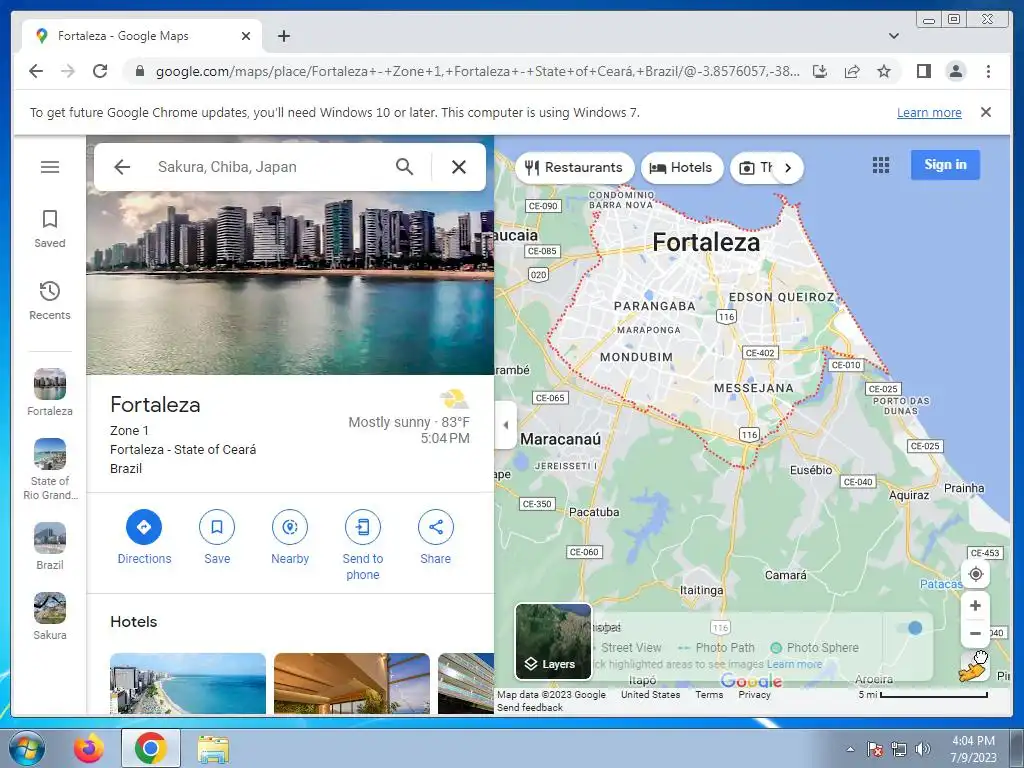Select the Fortaleza - Google Maps tab
The height and width of the screenshot is (768, 1024).
142,36
